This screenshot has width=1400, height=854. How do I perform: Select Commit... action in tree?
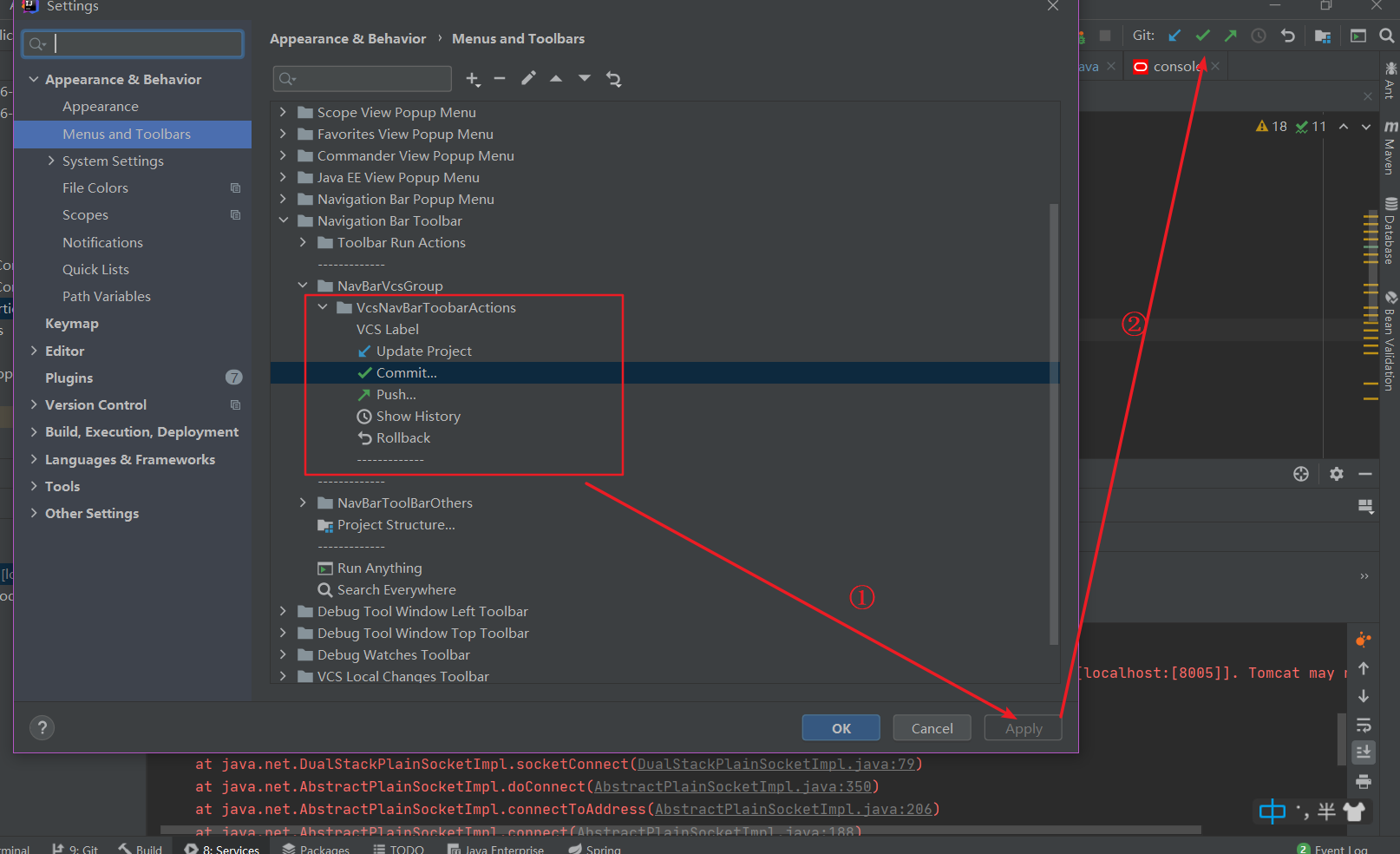pos(406,372)
